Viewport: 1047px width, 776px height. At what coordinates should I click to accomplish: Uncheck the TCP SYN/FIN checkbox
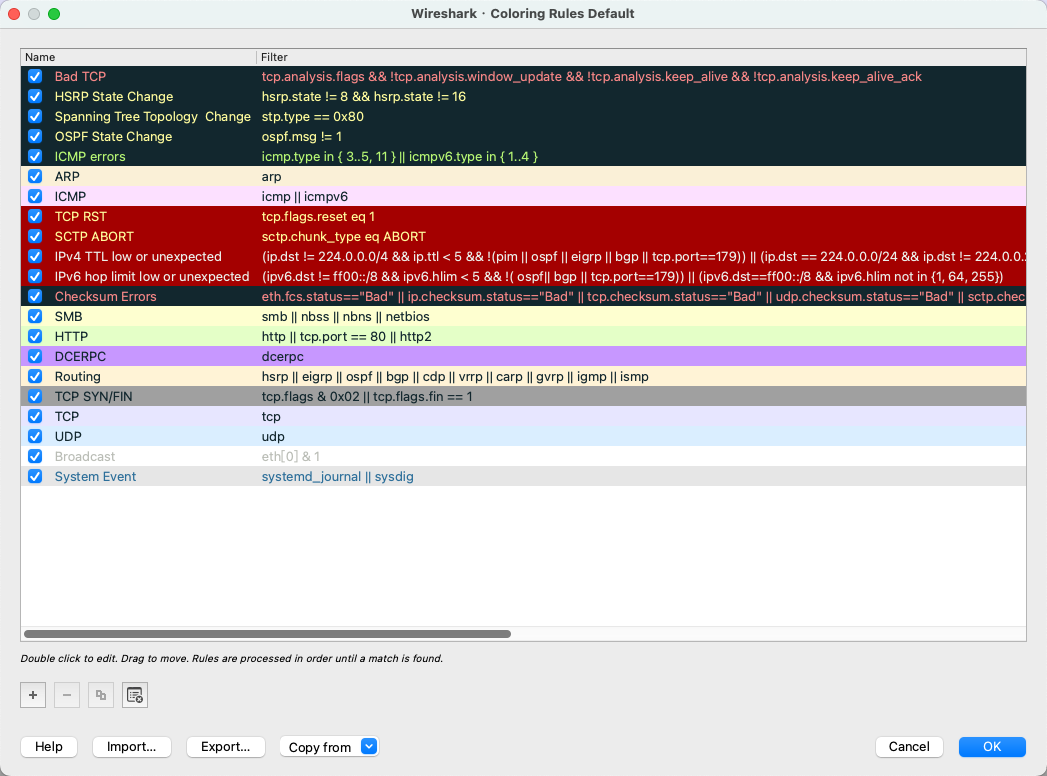(35, 397)
